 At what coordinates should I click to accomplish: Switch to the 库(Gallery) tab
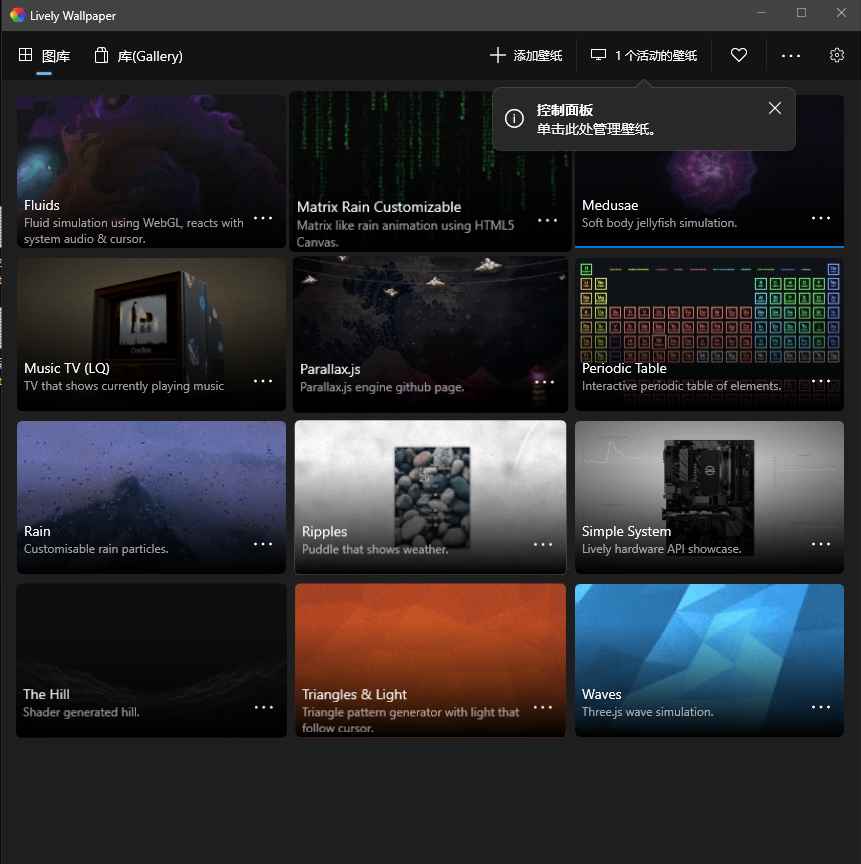coord(138,56)
